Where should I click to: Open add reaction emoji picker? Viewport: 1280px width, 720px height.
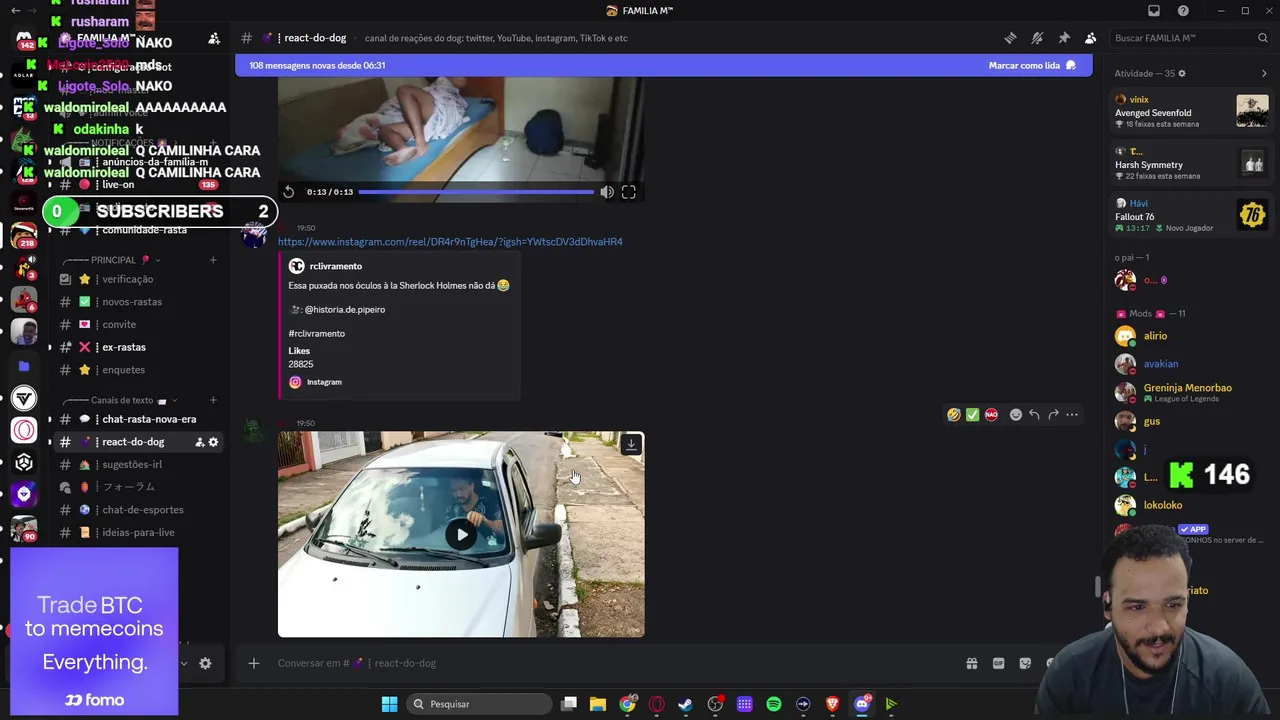pos(1016,415)
